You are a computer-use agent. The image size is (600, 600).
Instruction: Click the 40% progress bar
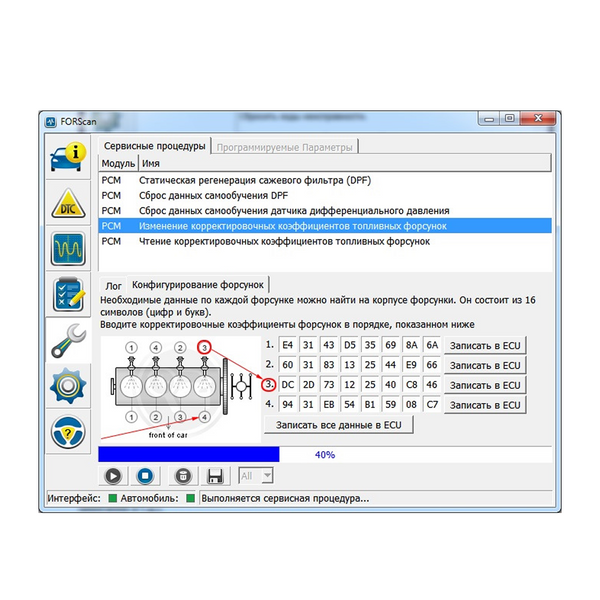click(x=325, y=455)
